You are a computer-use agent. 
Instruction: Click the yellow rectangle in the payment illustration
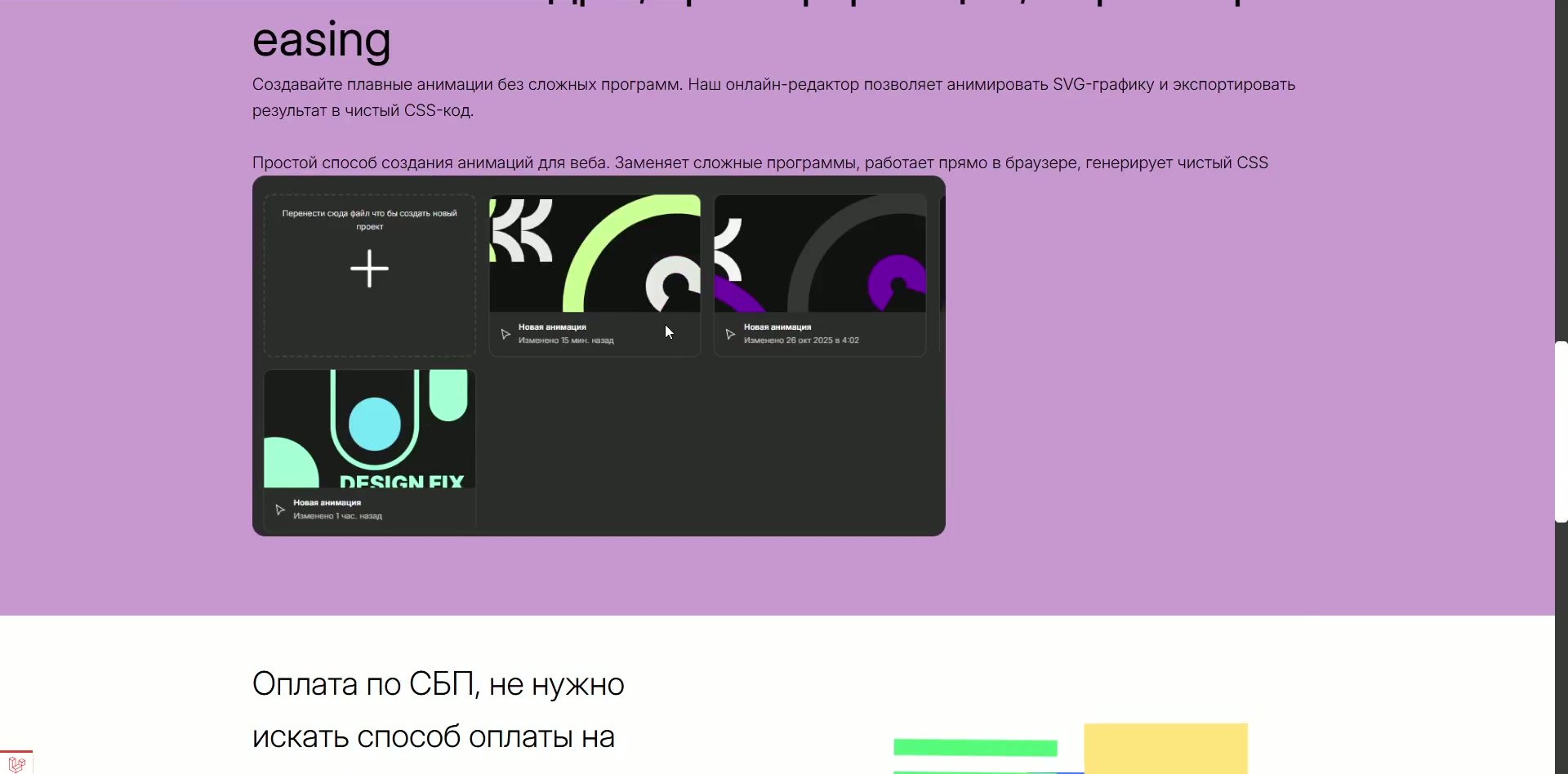[1165, 748]
